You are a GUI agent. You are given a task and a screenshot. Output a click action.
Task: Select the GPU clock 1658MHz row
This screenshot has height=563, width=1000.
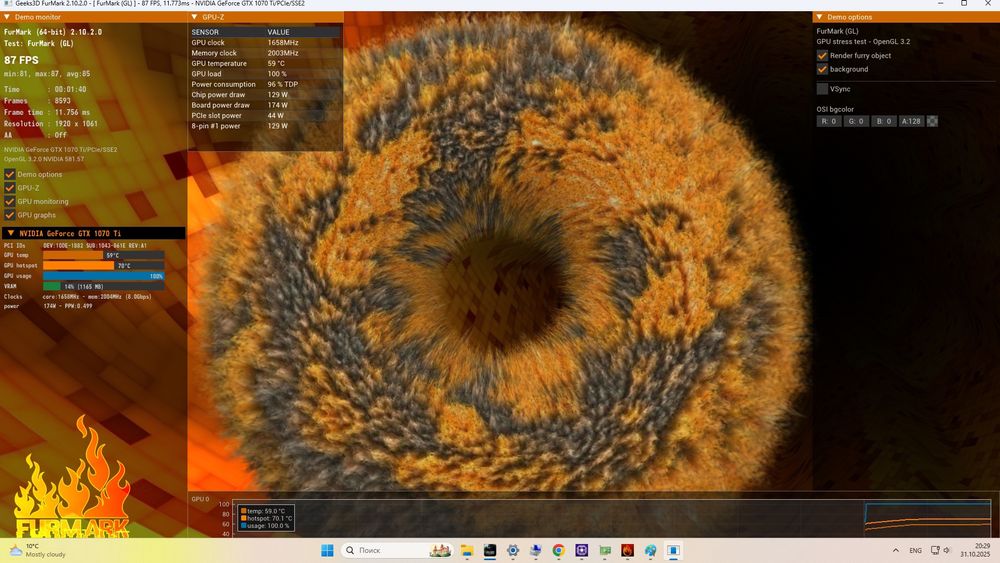coord(265,43)
